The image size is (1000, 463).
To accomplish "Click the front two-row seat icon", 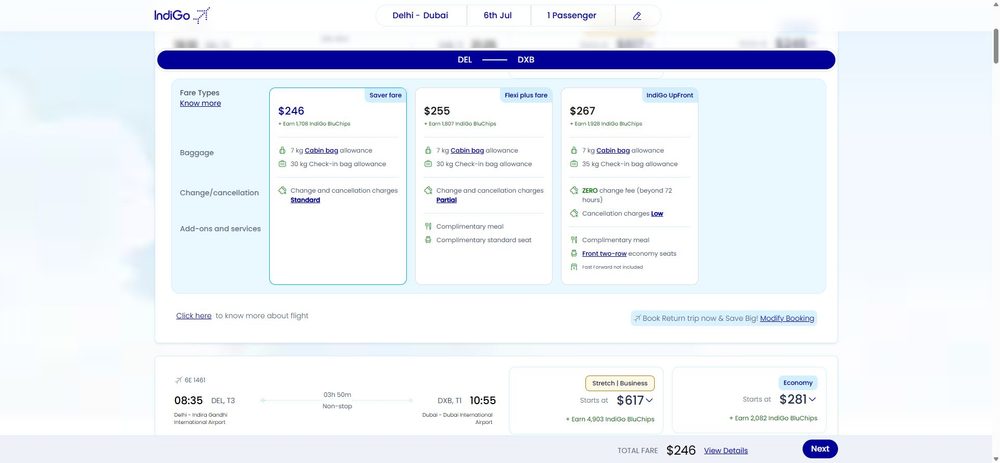I will pyautogui.click(x=574, y=254).
